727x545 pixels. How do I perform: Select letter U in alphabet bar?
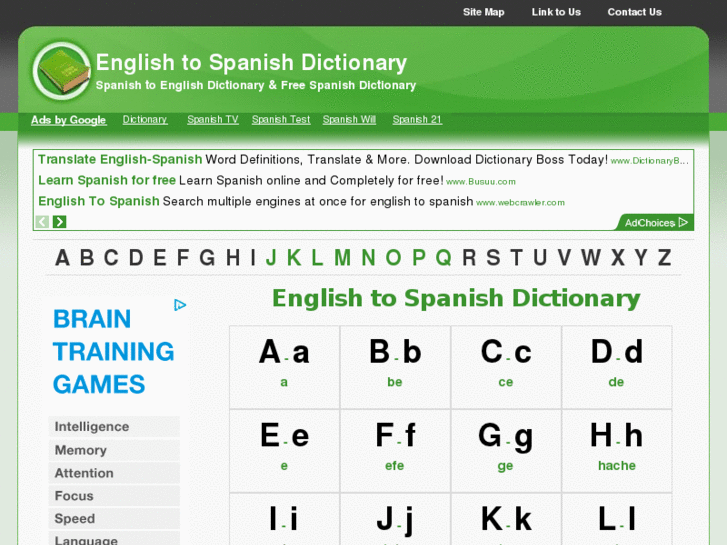[540, 257]
